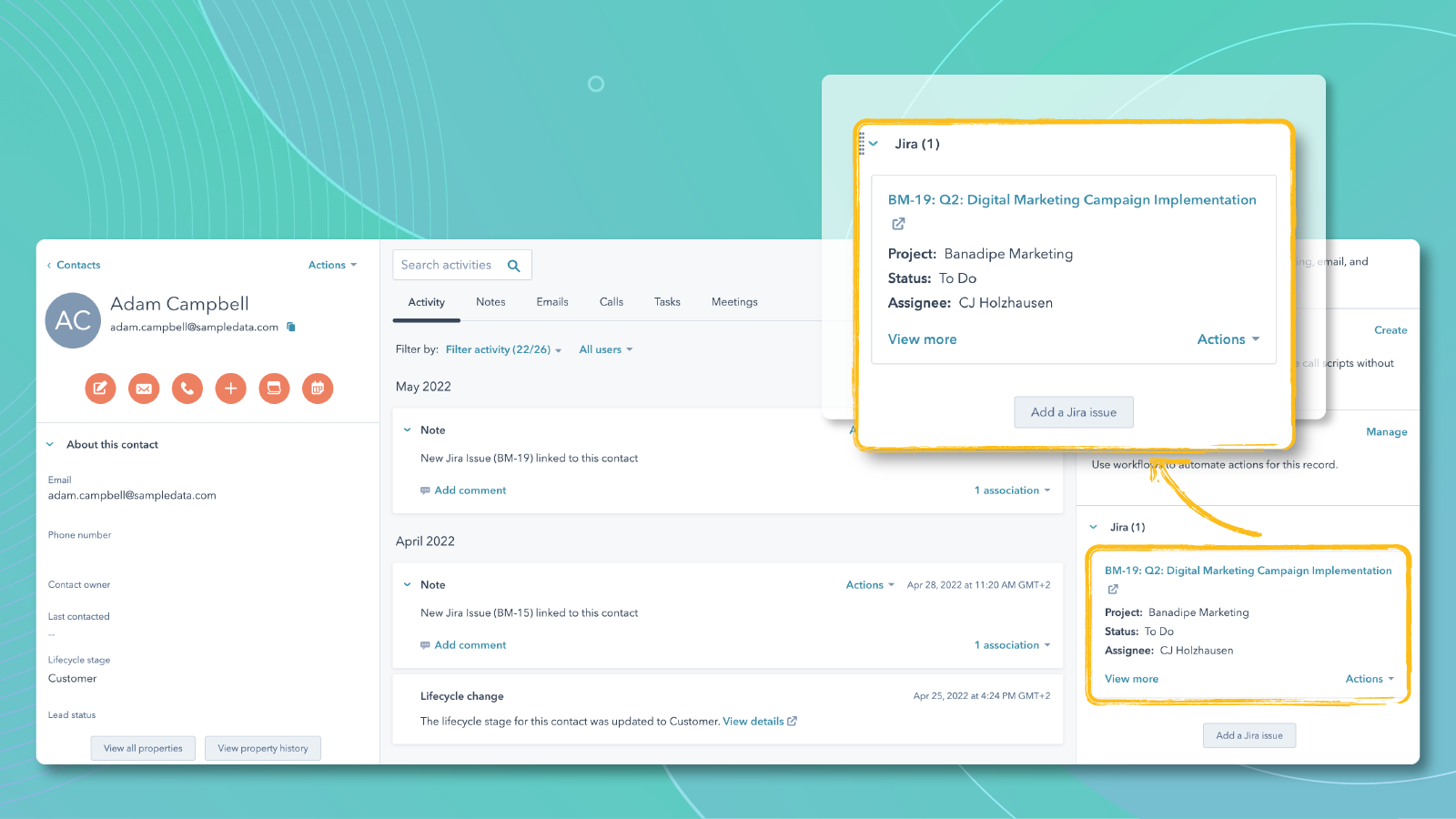Open View more for issue BM-19
1456x819 pixels.
(922, 339)
